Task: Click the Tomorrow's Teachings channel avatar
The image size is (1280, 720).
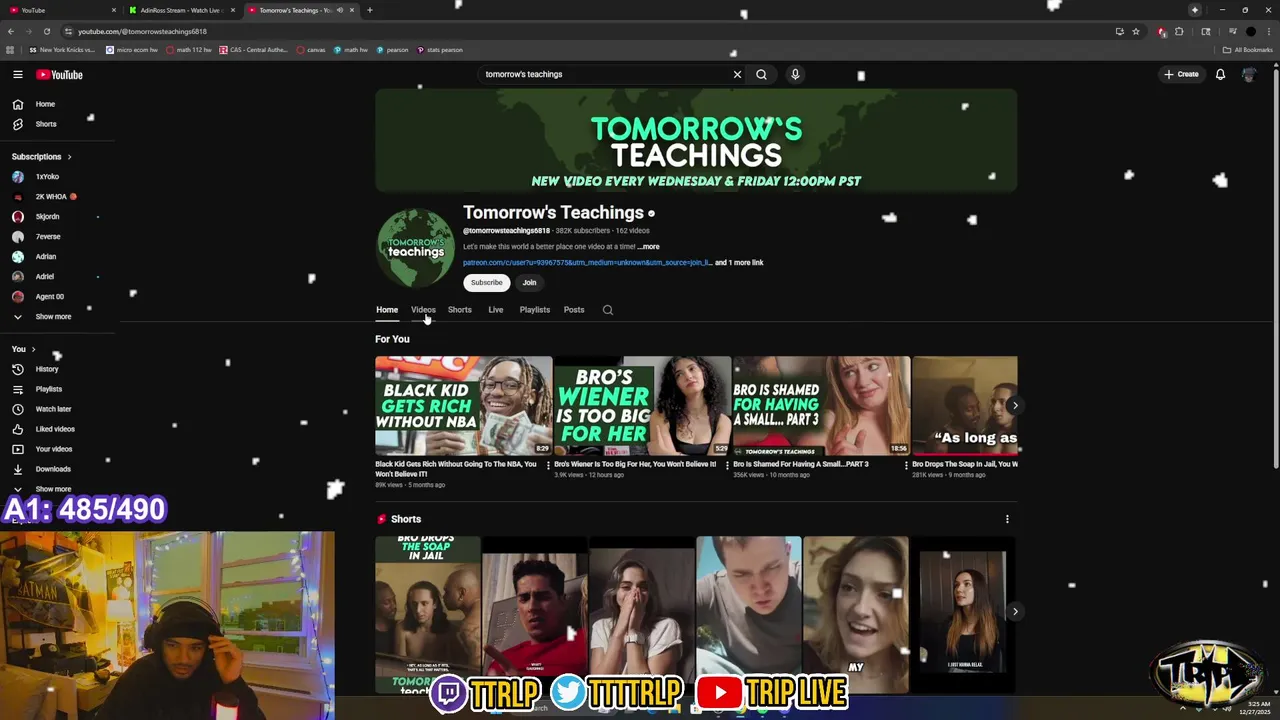Action: click(415, 247)
